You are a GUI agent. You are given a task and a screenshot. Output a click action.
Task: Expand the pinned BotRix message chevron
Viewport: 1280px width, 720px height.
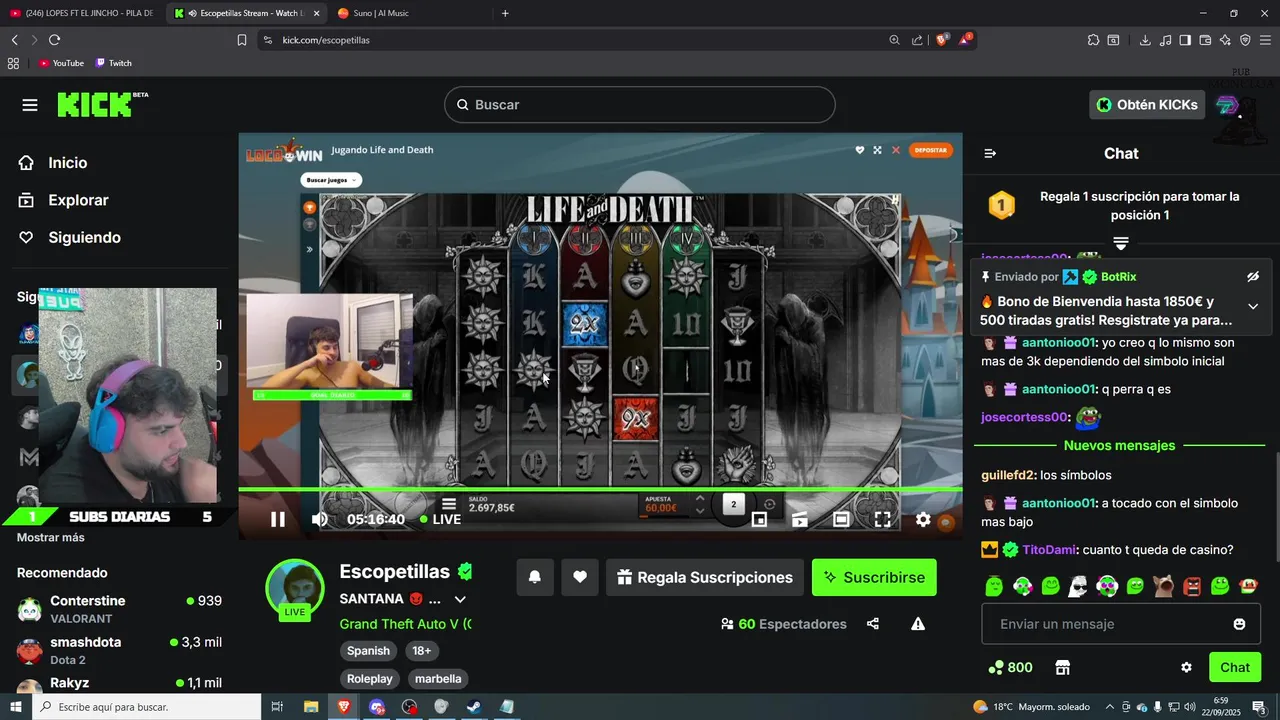point(1253,306)
